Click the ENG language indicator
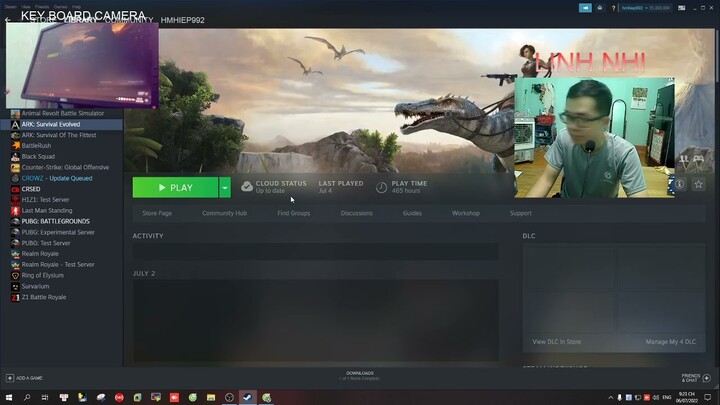720x405 pixels. 667,397
